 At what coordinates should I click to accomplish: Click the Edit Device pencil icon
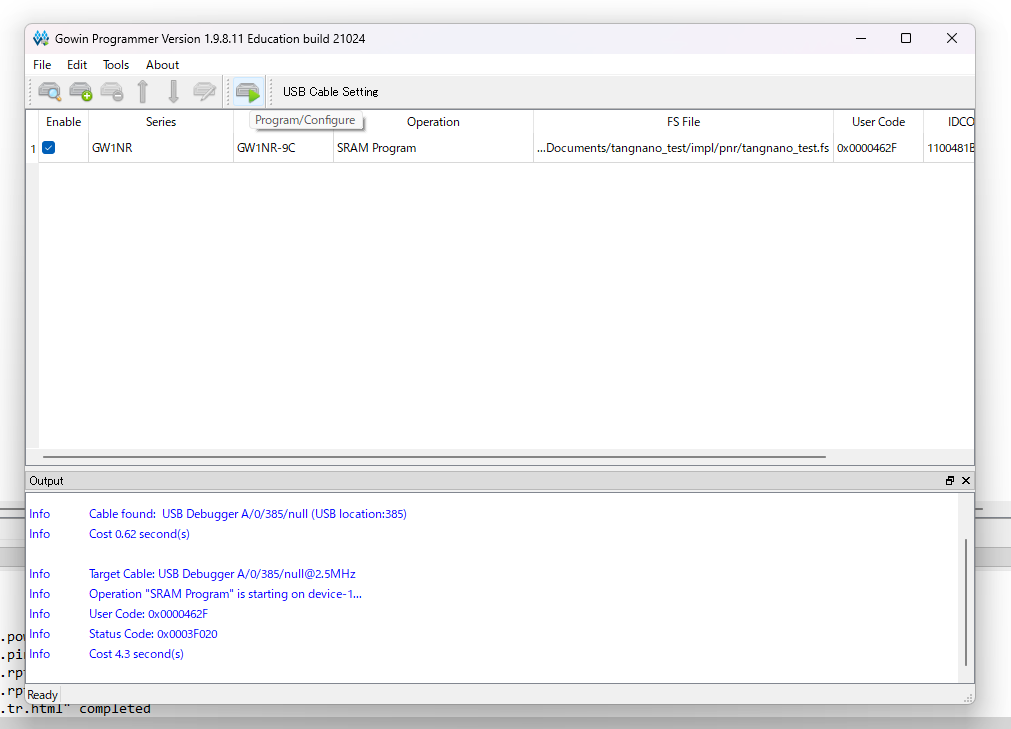tap(204, 92)
